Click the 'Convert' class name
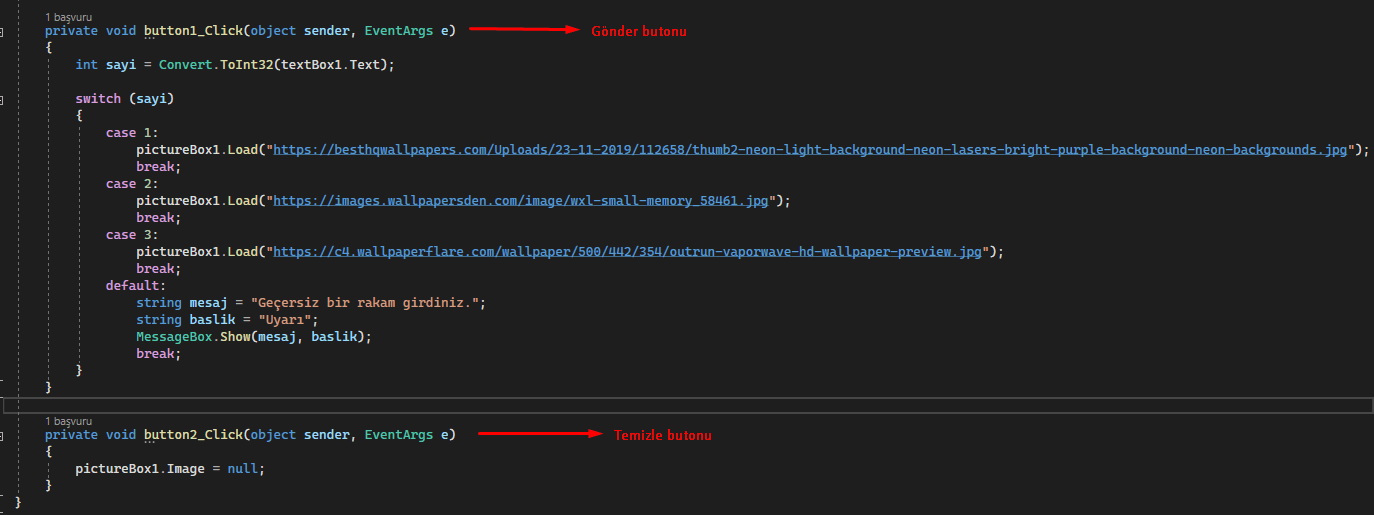1374x515 pixels. (x=185, y=65)
